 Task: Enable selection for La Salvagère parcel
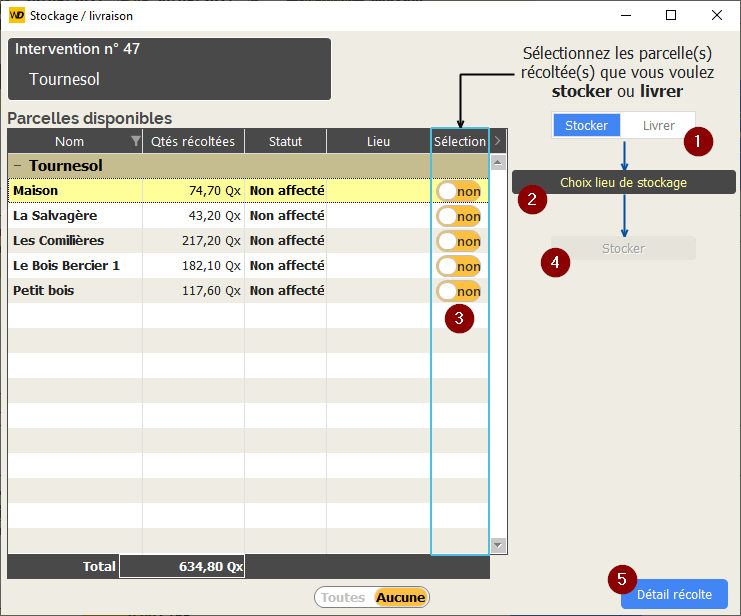coord(459,216)
